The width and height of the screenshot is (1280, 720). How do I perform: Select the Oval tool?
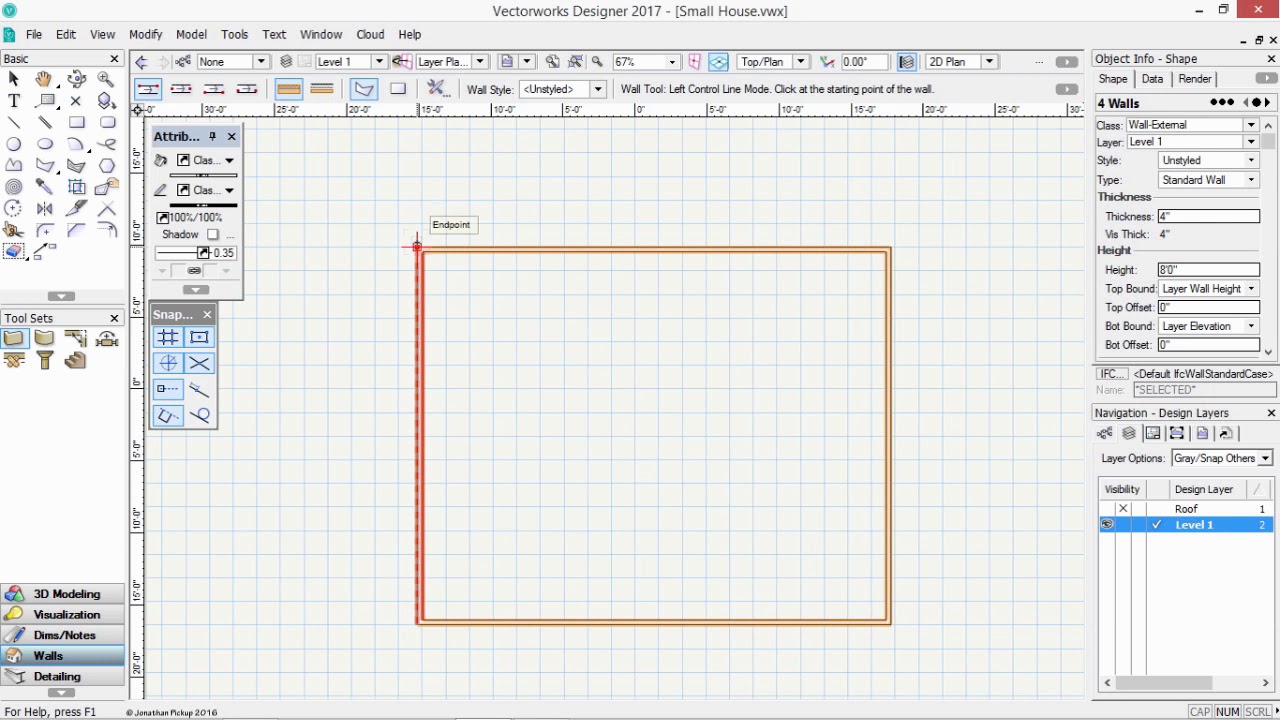pyautogui.click(x=44, y=144)
